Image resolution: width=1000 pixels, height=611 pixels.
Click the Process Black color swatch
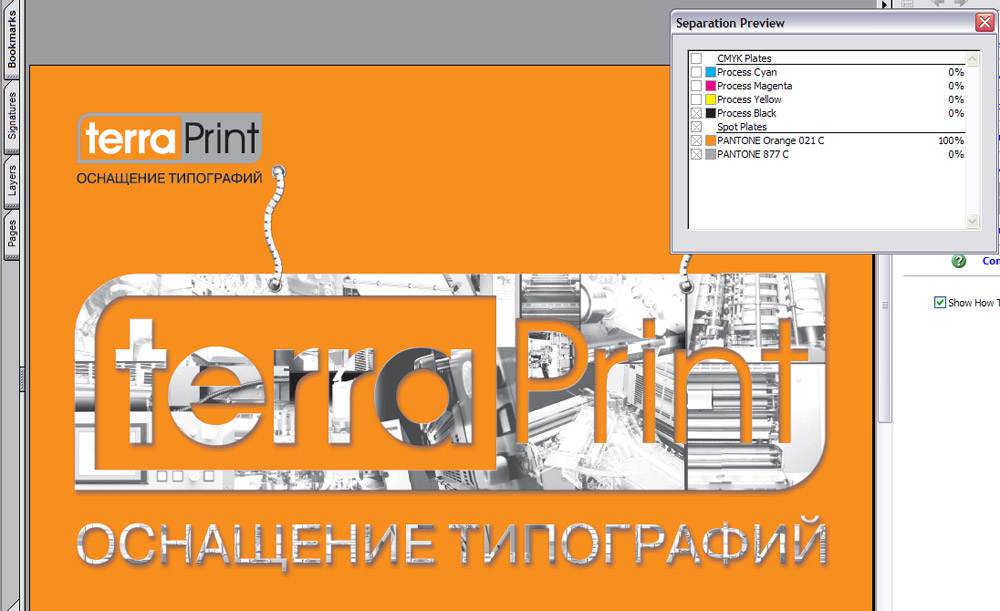(710, 114)
